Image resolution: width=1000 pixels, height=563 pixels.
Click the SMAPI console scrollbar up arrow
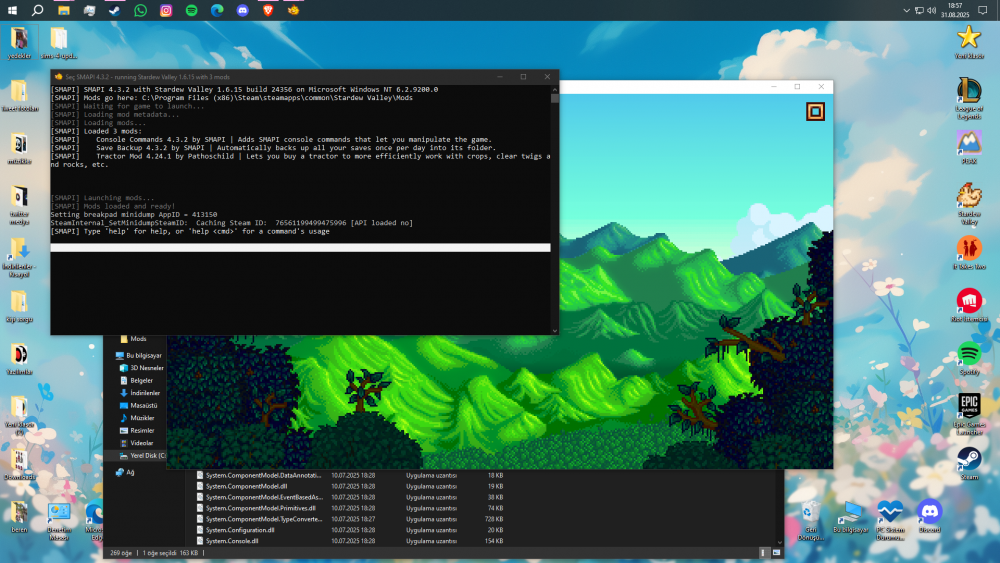555,89
